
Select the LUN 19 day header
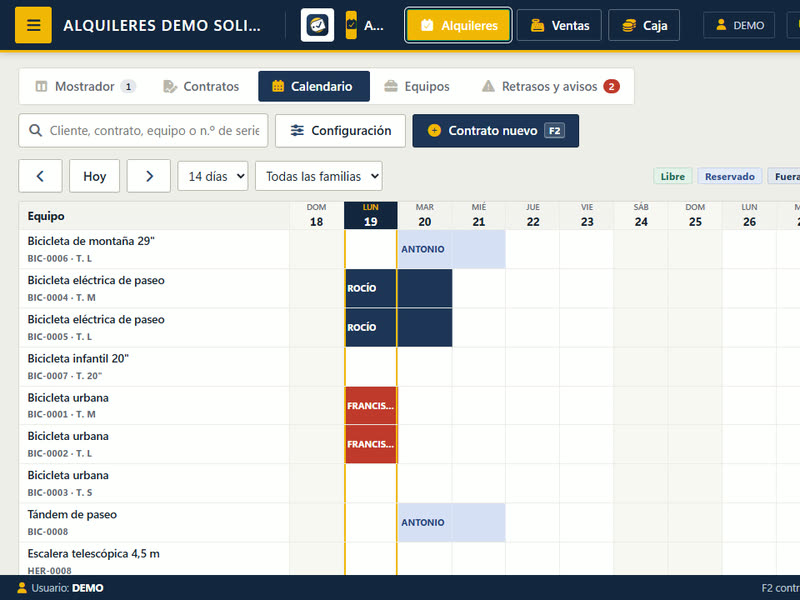[x=370, y=215]
